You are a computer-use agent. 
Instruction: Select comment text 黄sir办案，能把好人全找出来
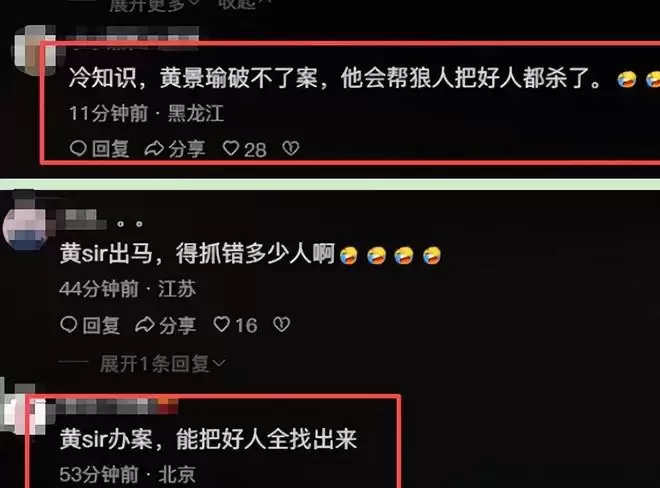209,439
